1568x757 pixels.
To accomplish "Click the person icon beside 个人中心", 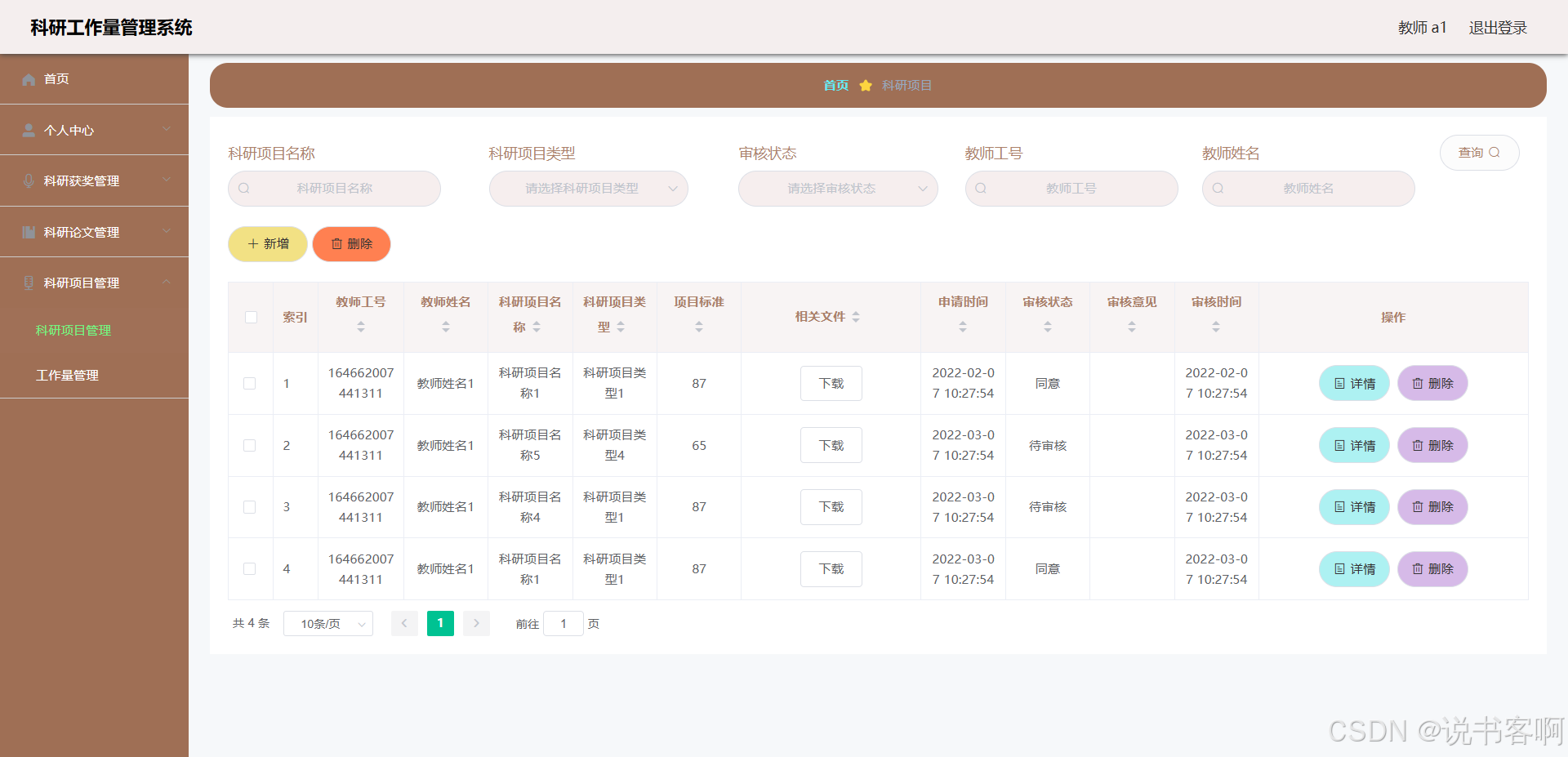I will pyautogui.click(x=29, y=131).
